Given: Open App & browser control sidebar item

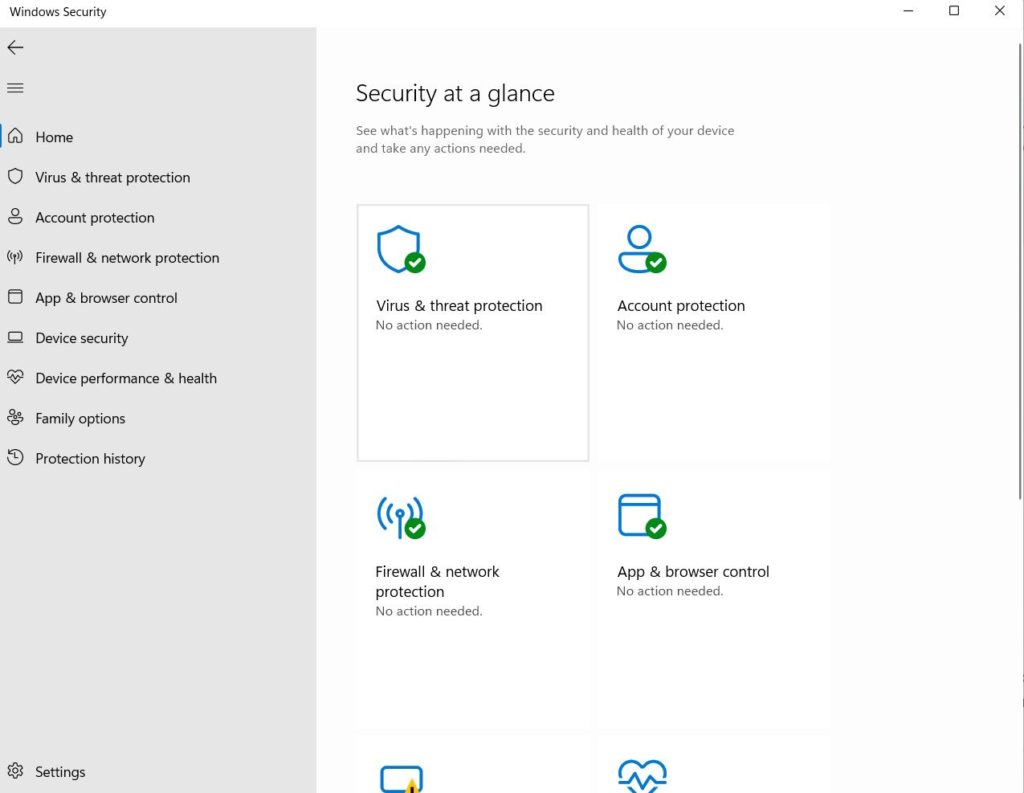Looking at the screenshot, I should tap(158, 298).
